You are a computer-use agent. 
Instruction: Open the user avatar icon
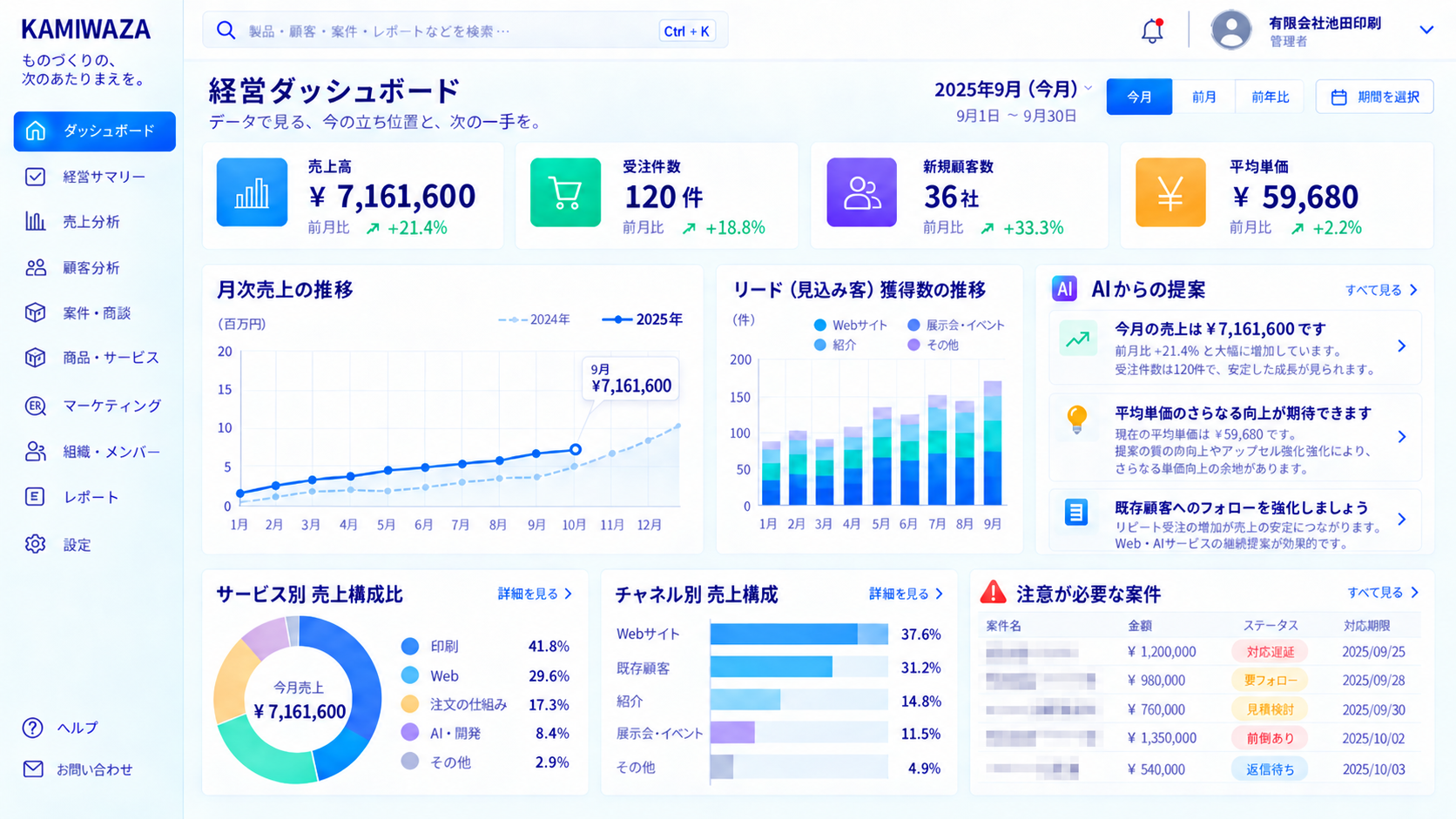[1230, 30]
